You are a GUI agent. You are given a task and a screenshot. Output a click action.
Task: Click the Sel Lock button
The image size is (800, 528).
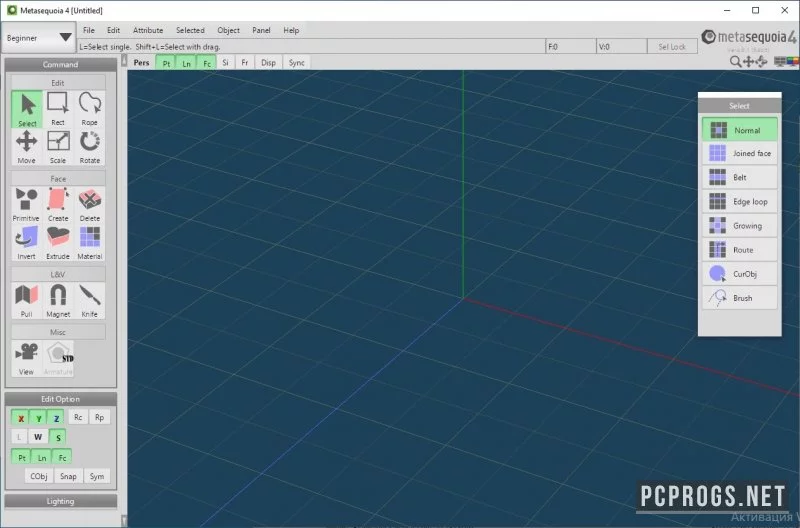click(x=672, y=46)
